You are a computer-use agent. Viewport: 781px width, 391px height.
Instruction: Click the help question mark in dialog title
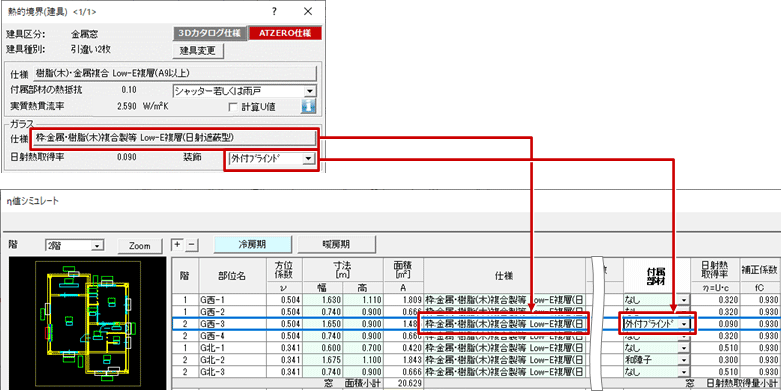point(273,11)
